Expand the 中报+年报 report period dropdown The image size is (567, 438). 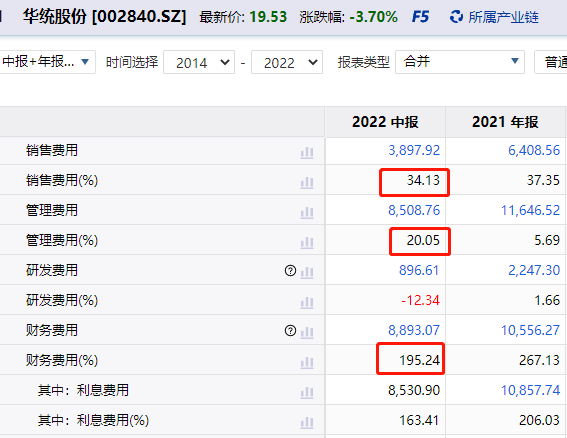coord(48,62)
